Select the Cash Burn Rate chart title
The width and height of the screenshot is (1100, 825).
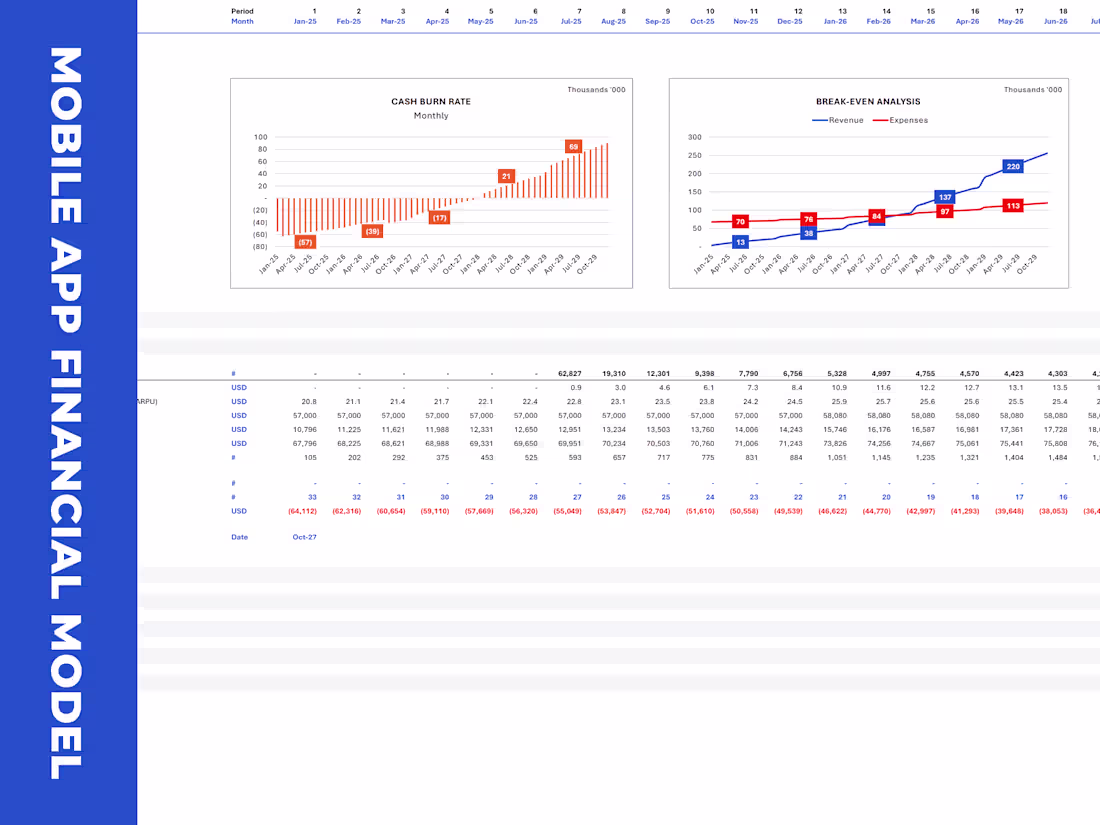coord(431,101)
